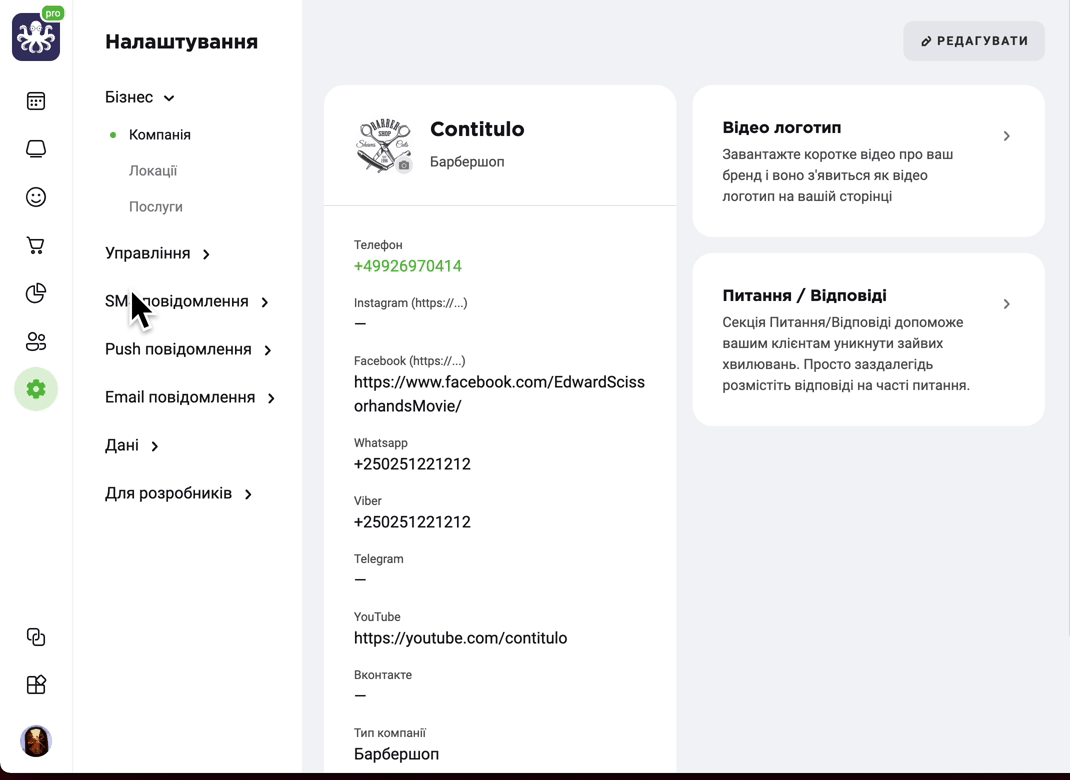The width and height of the screenshot is (1070, 780).
Task: Click Viber number +250251221212
Action: click(412, 522)
